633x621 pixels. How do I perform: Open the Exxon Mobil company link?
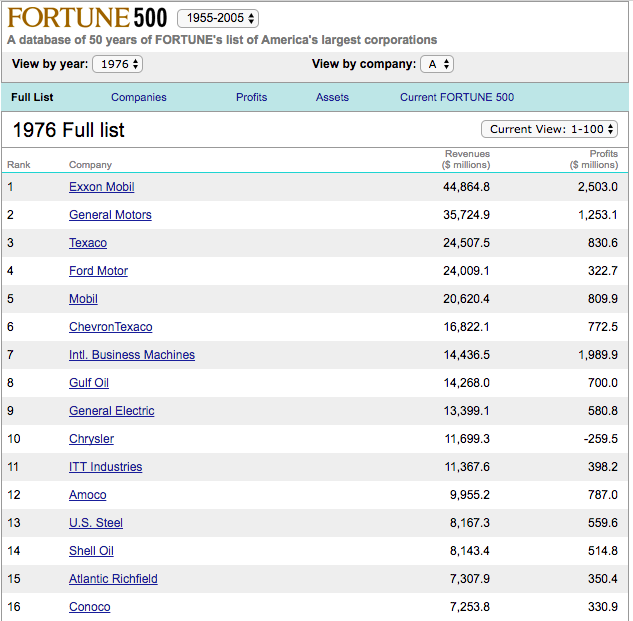point(102,187)
